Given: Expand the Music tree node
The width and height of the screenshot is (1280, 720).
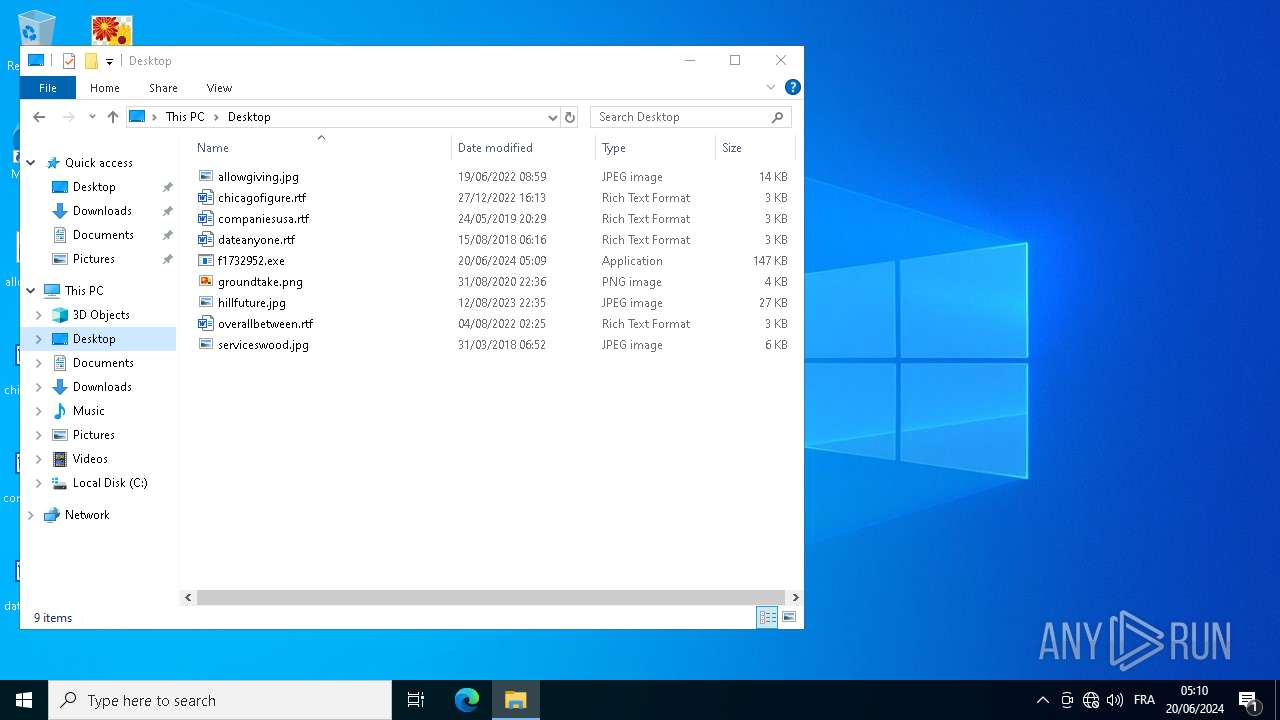Looking at the screenshot, I should click(39, 411).
